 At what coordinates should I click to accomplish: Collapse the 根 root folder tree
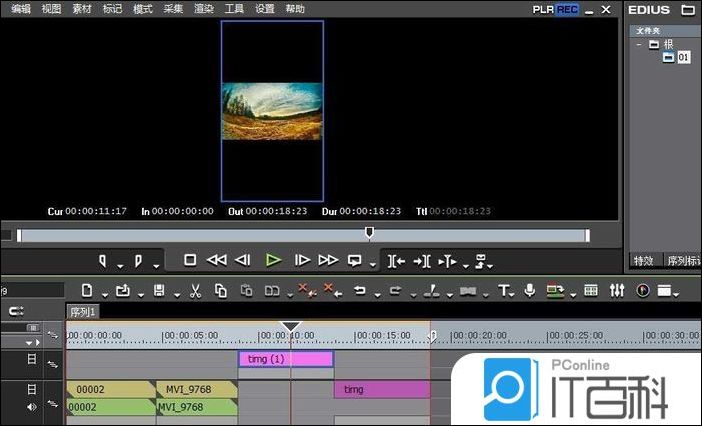pyautogui.click(x=639, y=45)
